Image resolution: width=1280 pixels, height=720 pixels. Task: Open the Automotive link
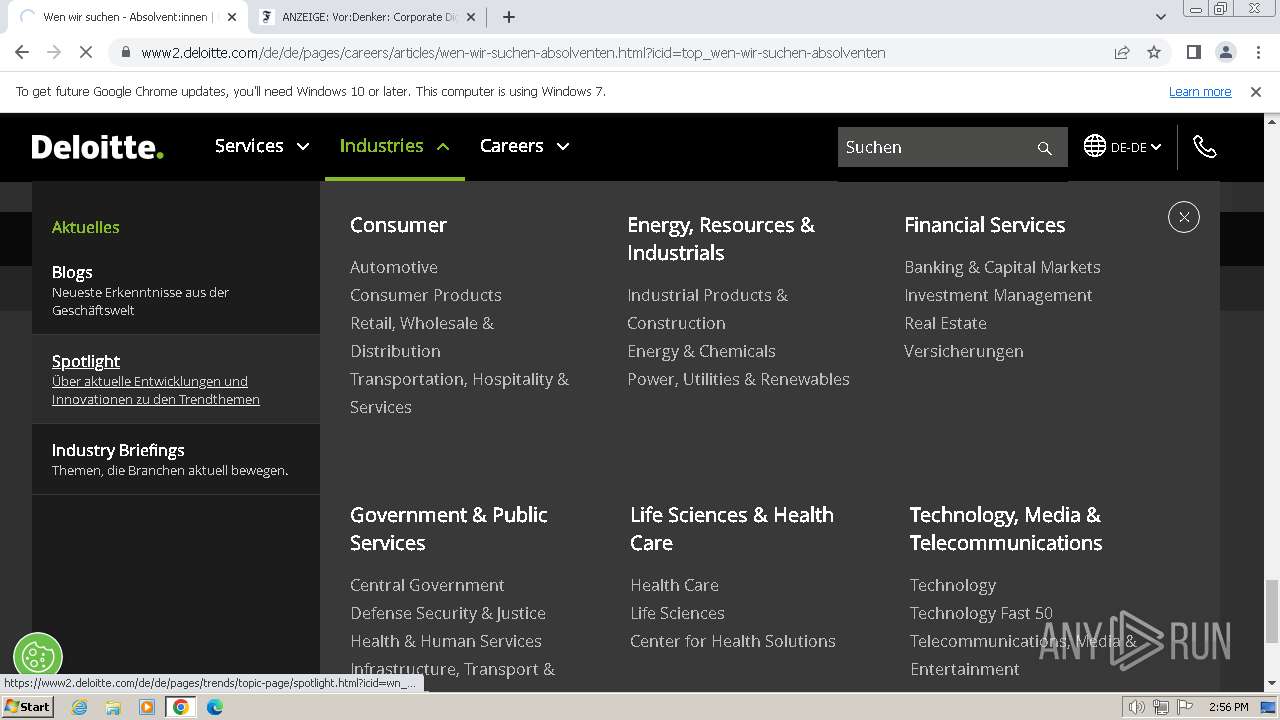pyautogui.click(x=394, y=267)
